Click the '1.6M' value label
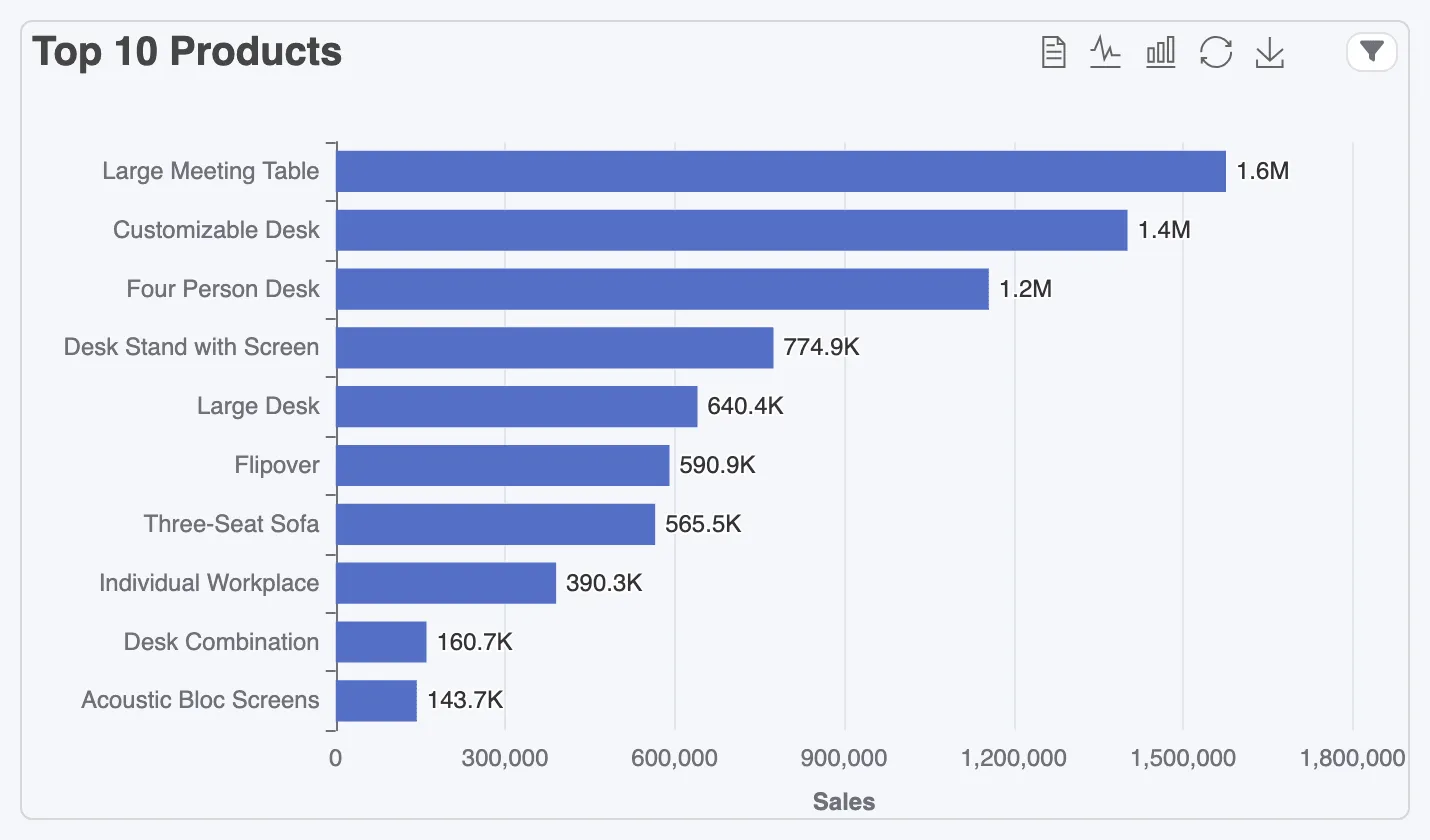Screen dimensions: 1430x840 tap(1263, 171)
